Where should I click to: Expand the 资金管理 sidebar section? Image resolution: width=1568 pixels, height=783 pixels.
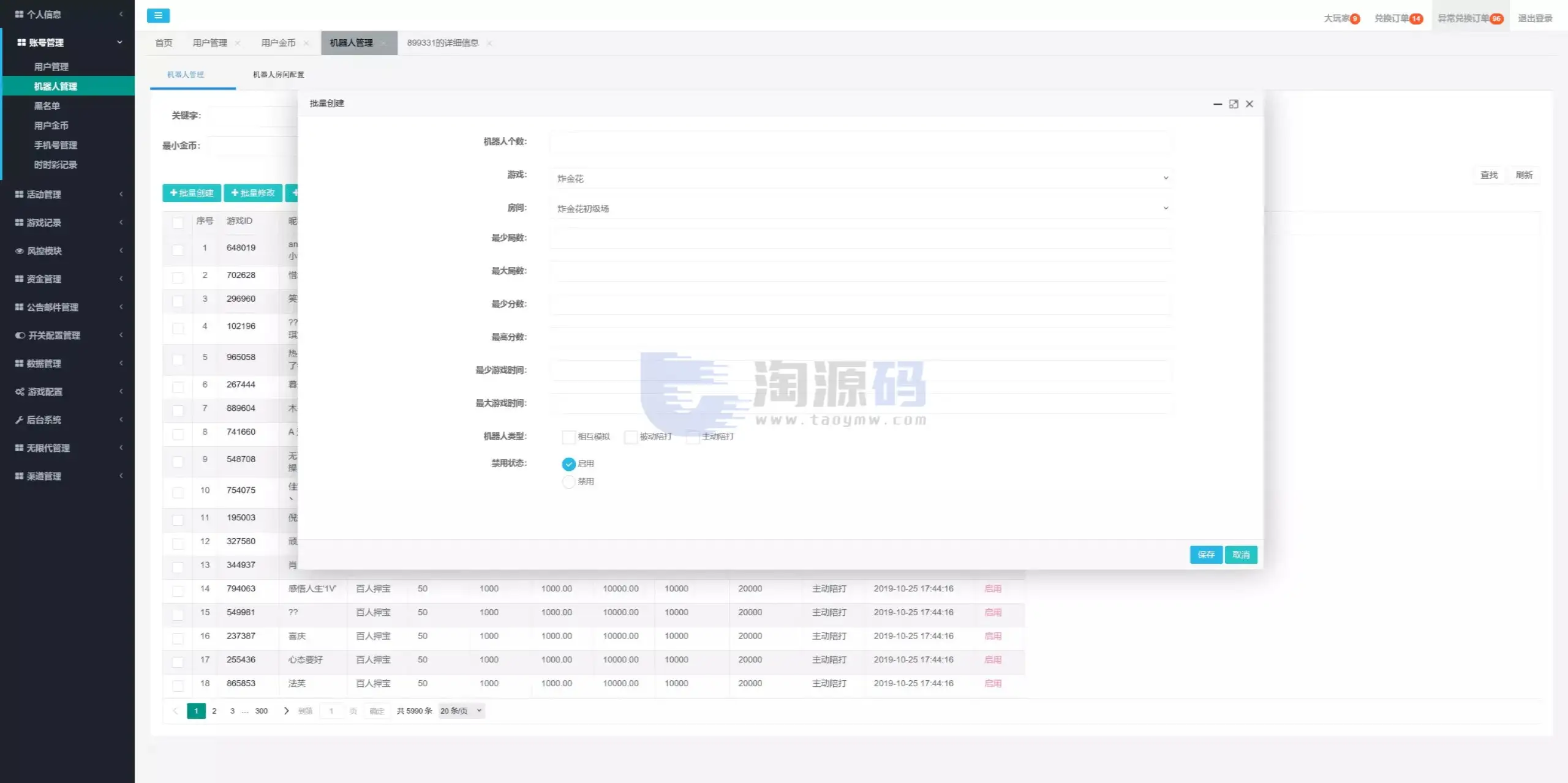pos(67,279)
